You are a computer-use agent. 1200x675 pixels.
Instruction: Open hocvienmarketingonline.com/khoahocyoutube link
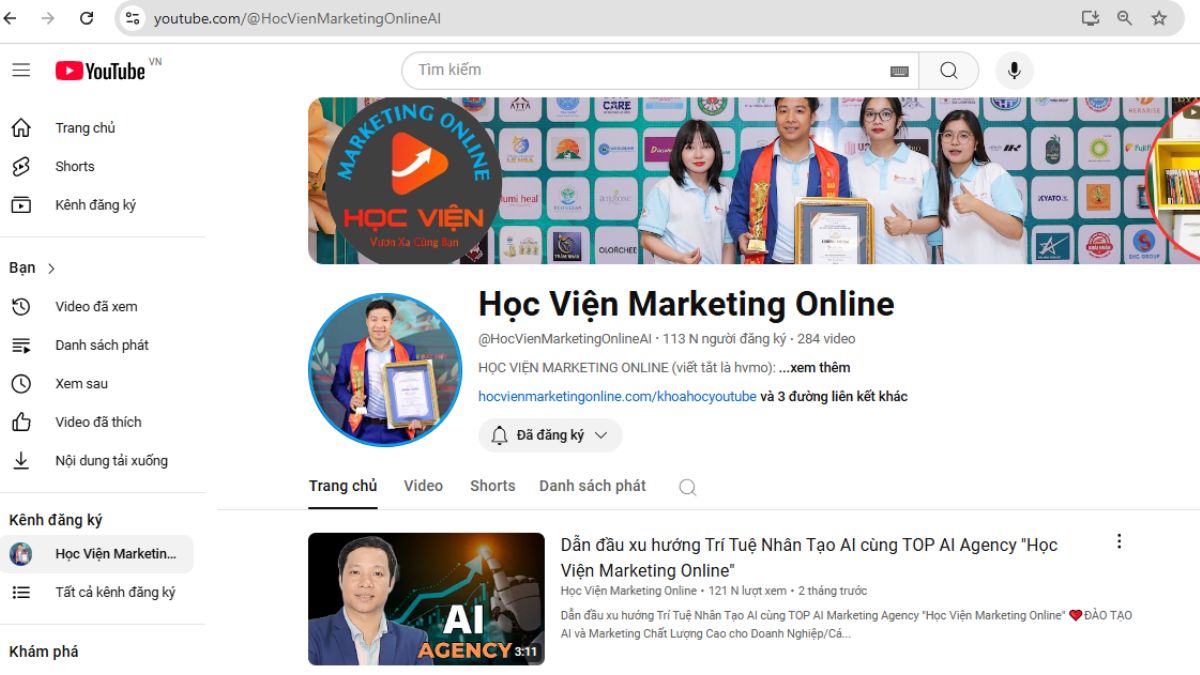[x=617, y=396]
